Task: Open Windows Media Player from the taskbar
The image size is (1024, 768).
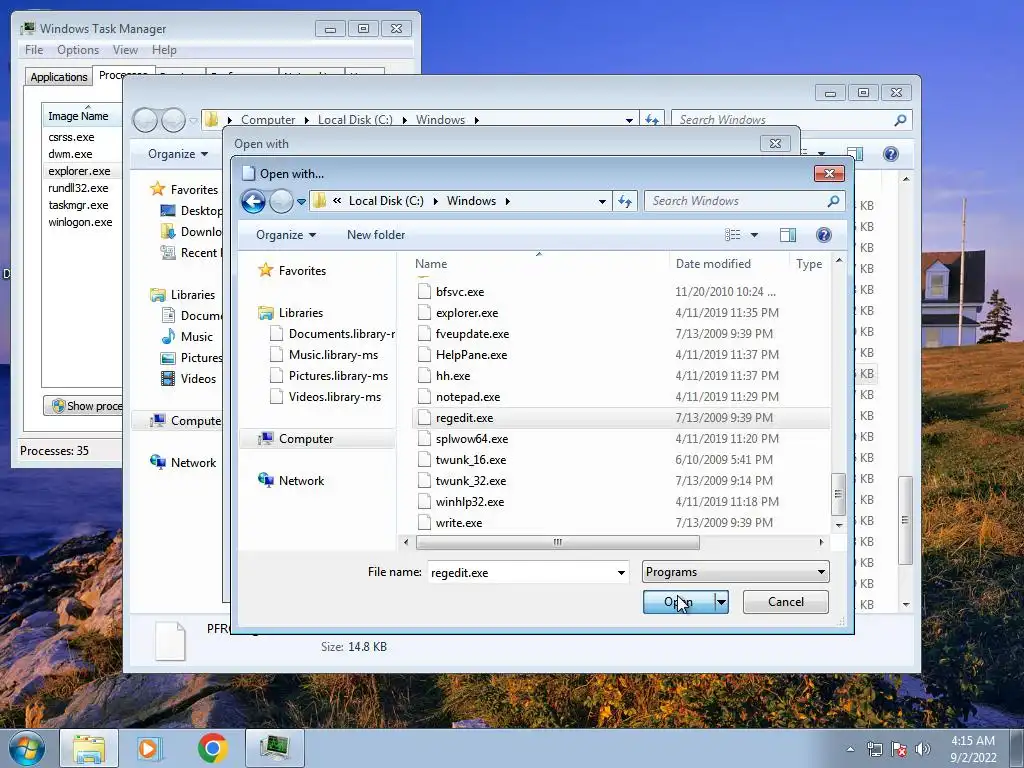Action: [x=150, y=748]
